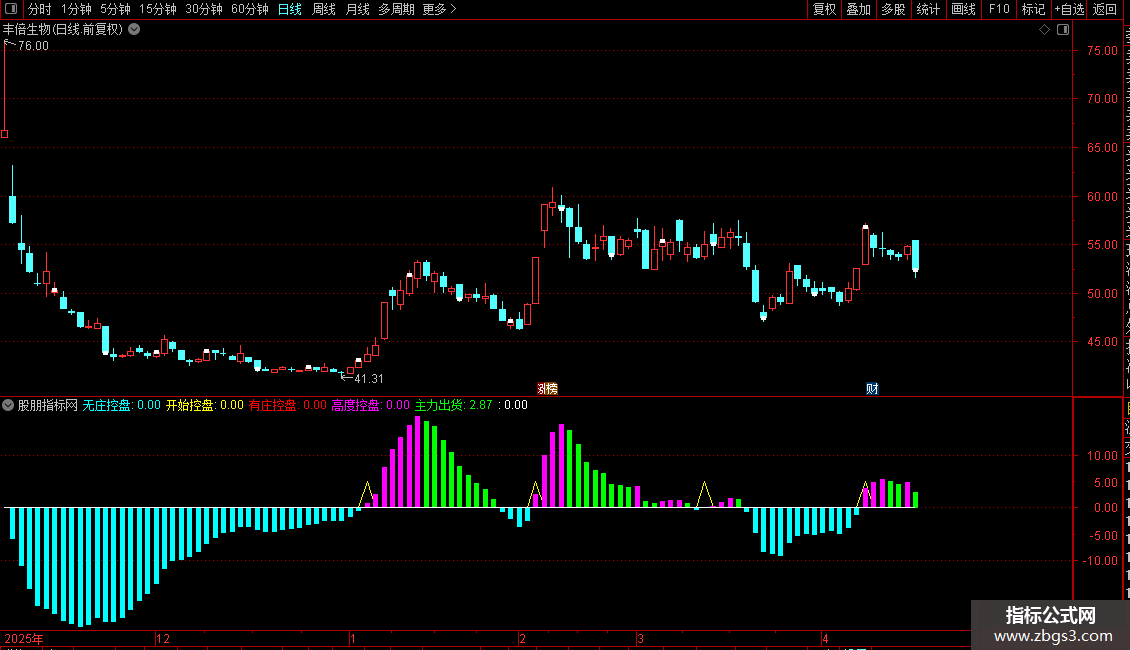Screen dimensions: 1130x650
Task: Click the 叠加 overlay button
Action: pyautogui.click(x=859, y=9)
